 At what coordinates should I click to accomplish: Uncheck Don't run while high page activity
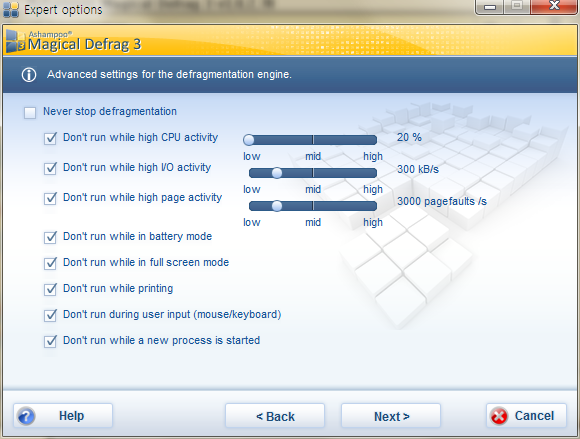point(50,198)
